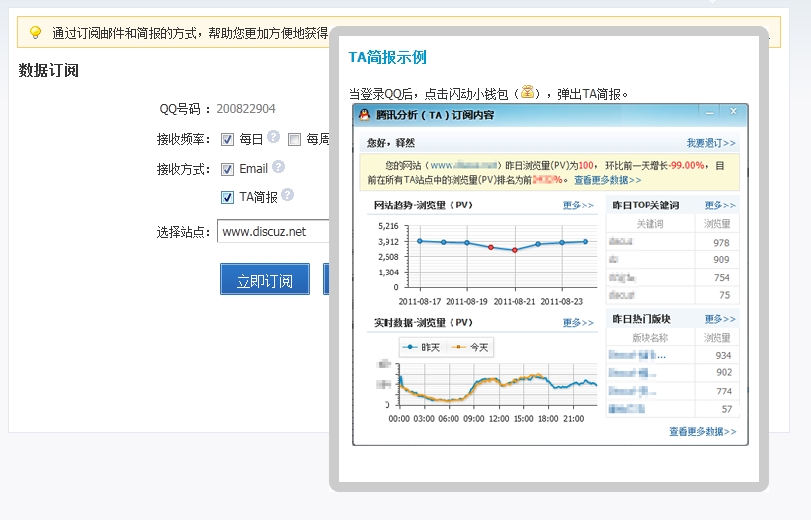This screenshot has width=811, height=520.
Task: Click the 我要退订>> link
Action: pyautogui.click(x=711, y=143)
